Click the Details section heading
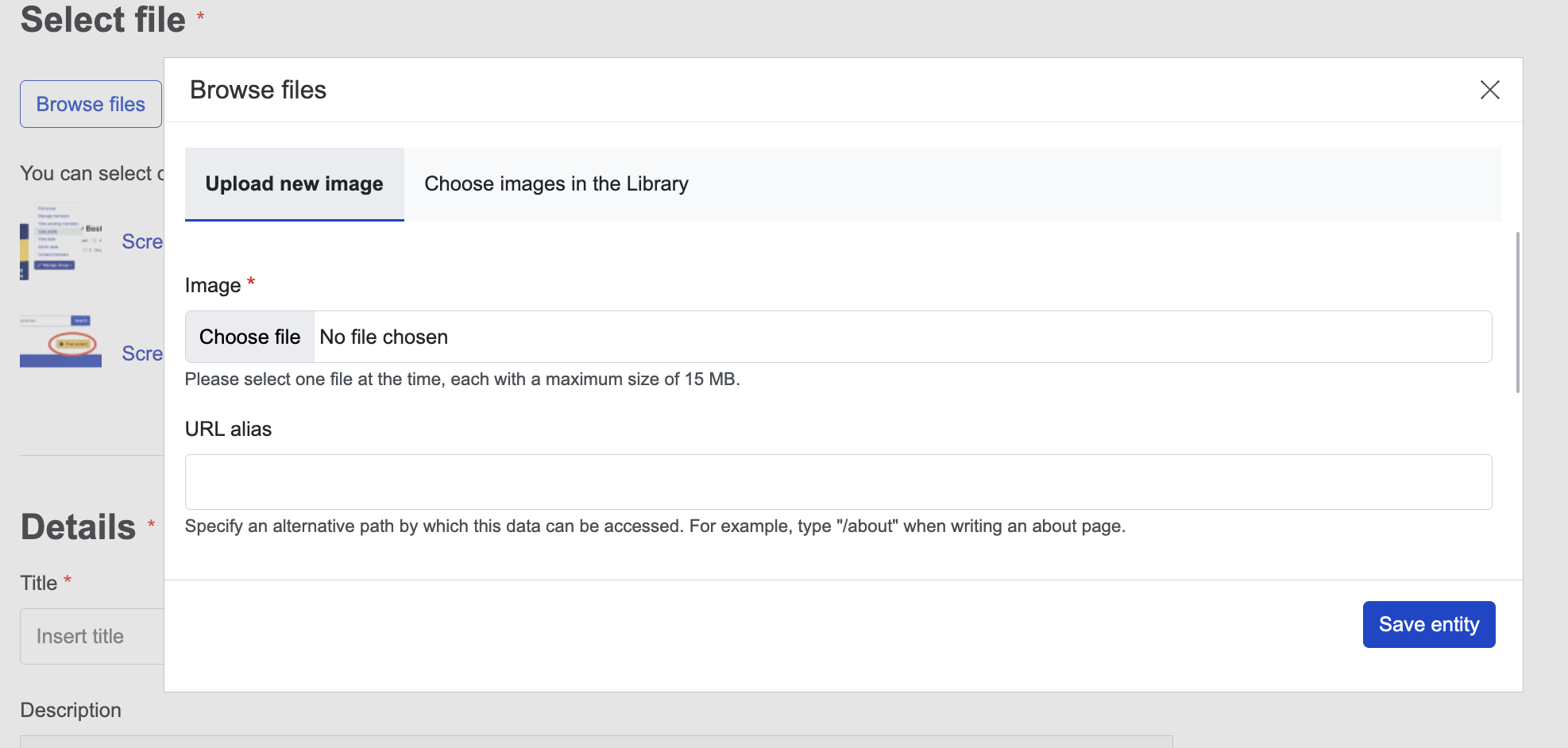This screenshot has height=748, width=1568. pyautogui.click(x=78, y=527)
